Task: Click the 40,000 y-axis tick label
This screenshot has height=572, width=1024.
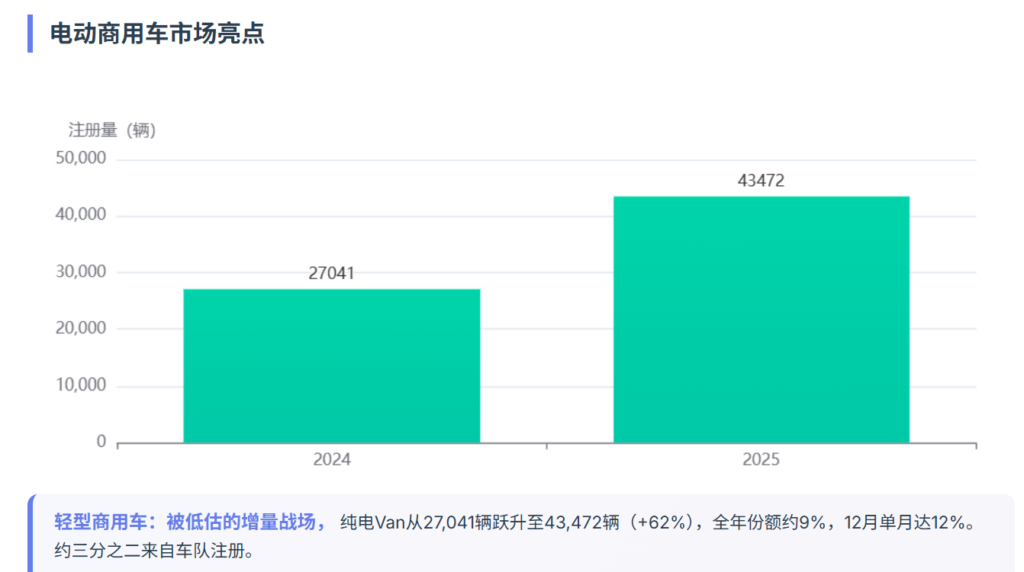Action: pyautogui.click(x=83, y=215)
